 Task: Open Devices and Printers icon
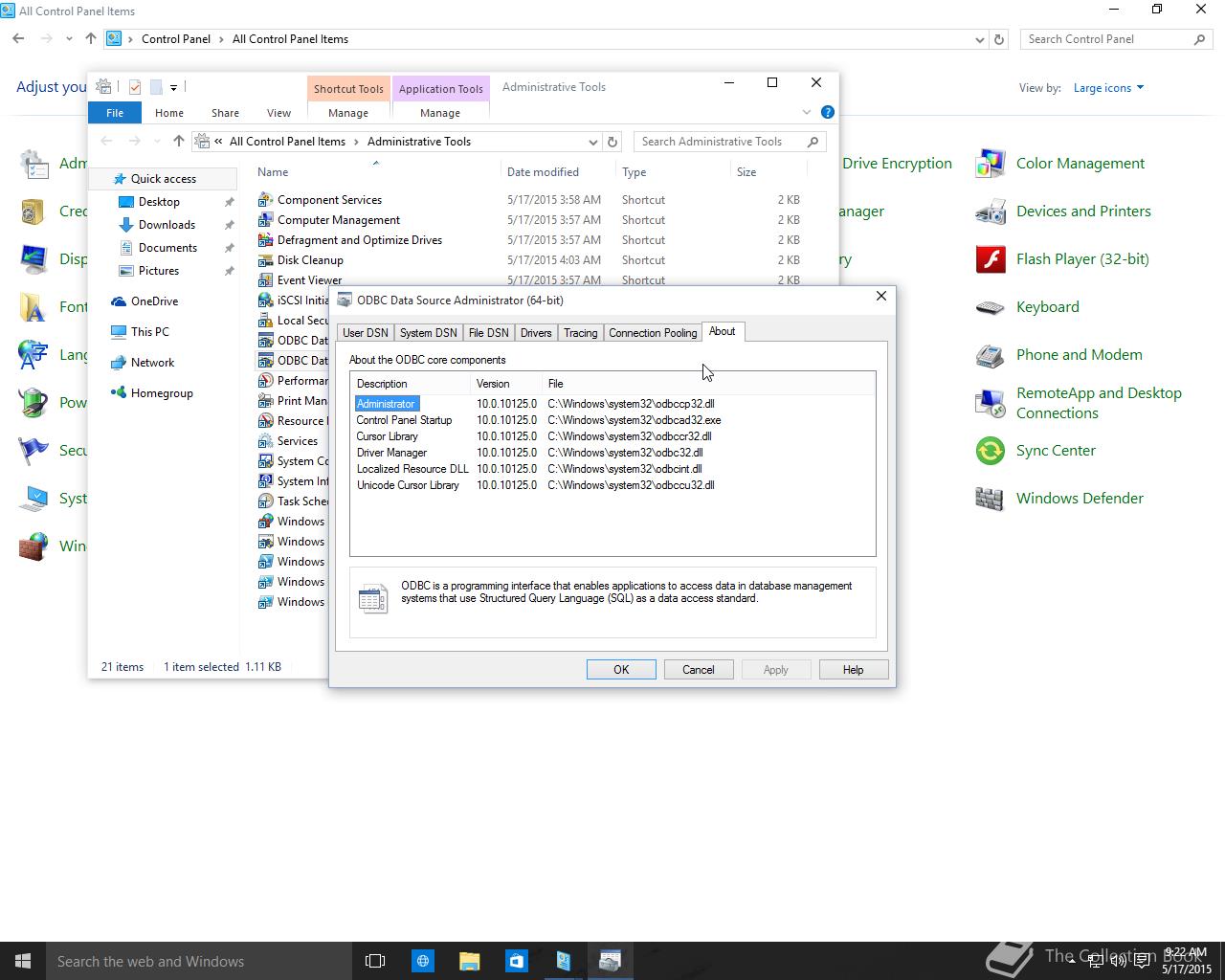coord(991,212)
